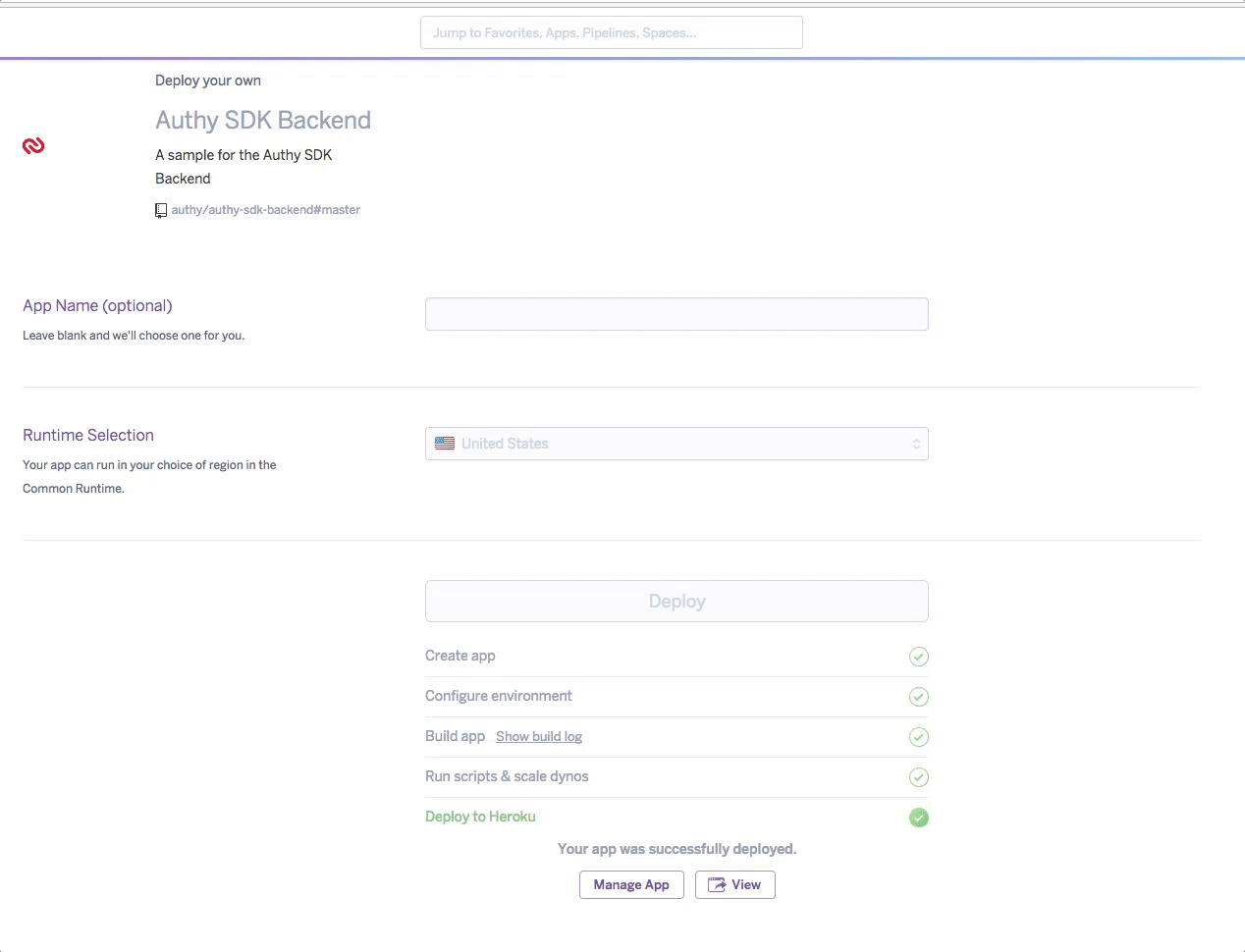Open the Show build log link
The width and height of the screenshot is (1245, 952).
tap(539, 737)
